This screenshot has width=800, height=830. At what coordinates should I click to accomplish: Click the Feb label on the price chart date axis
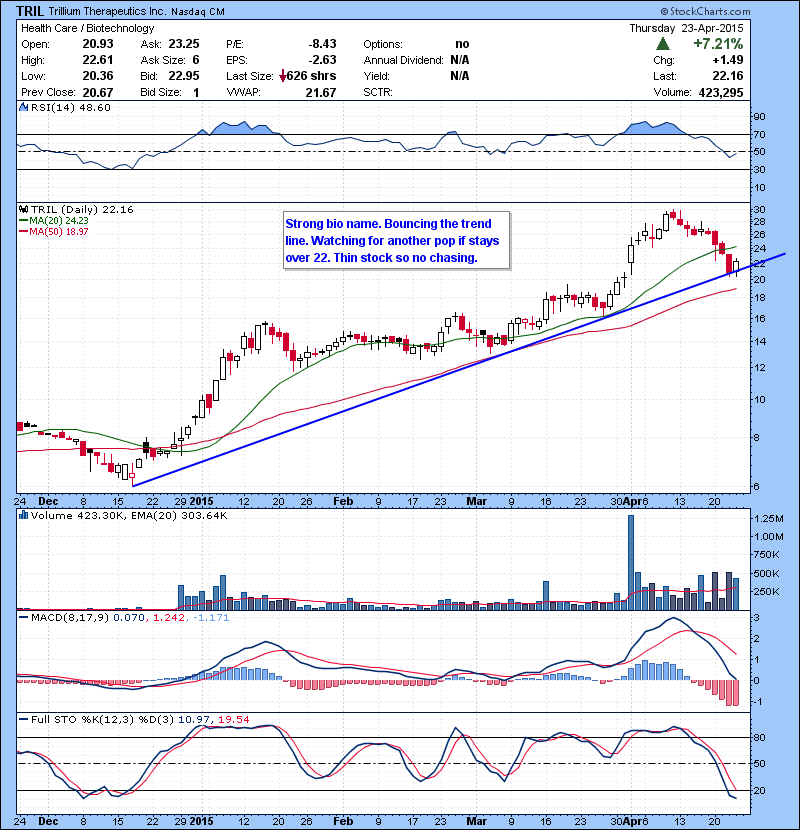[343, 501]
